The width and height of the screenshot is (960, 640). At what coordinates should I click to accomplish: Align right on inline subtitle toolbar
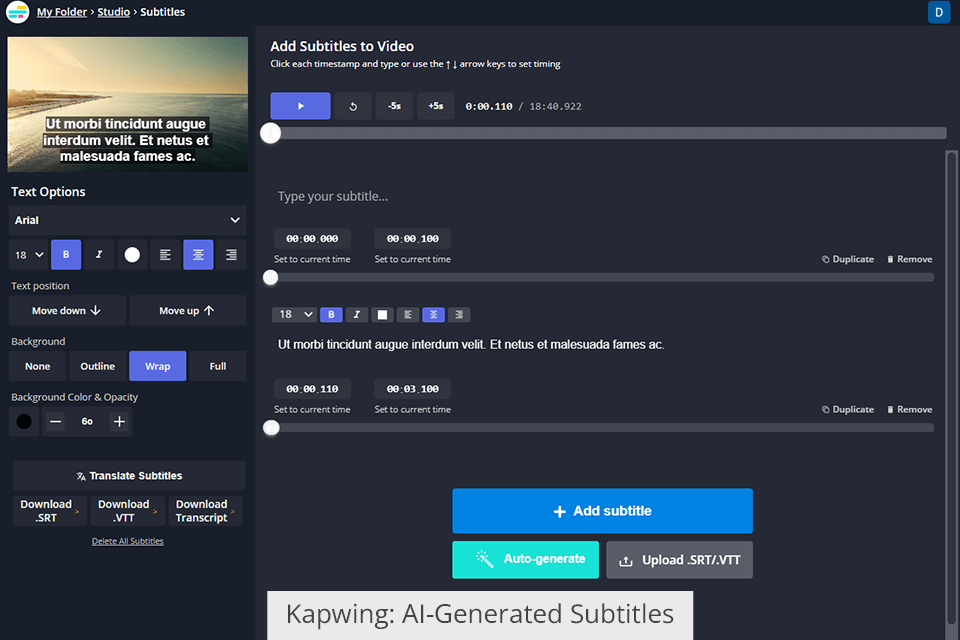tap(459, 315)
